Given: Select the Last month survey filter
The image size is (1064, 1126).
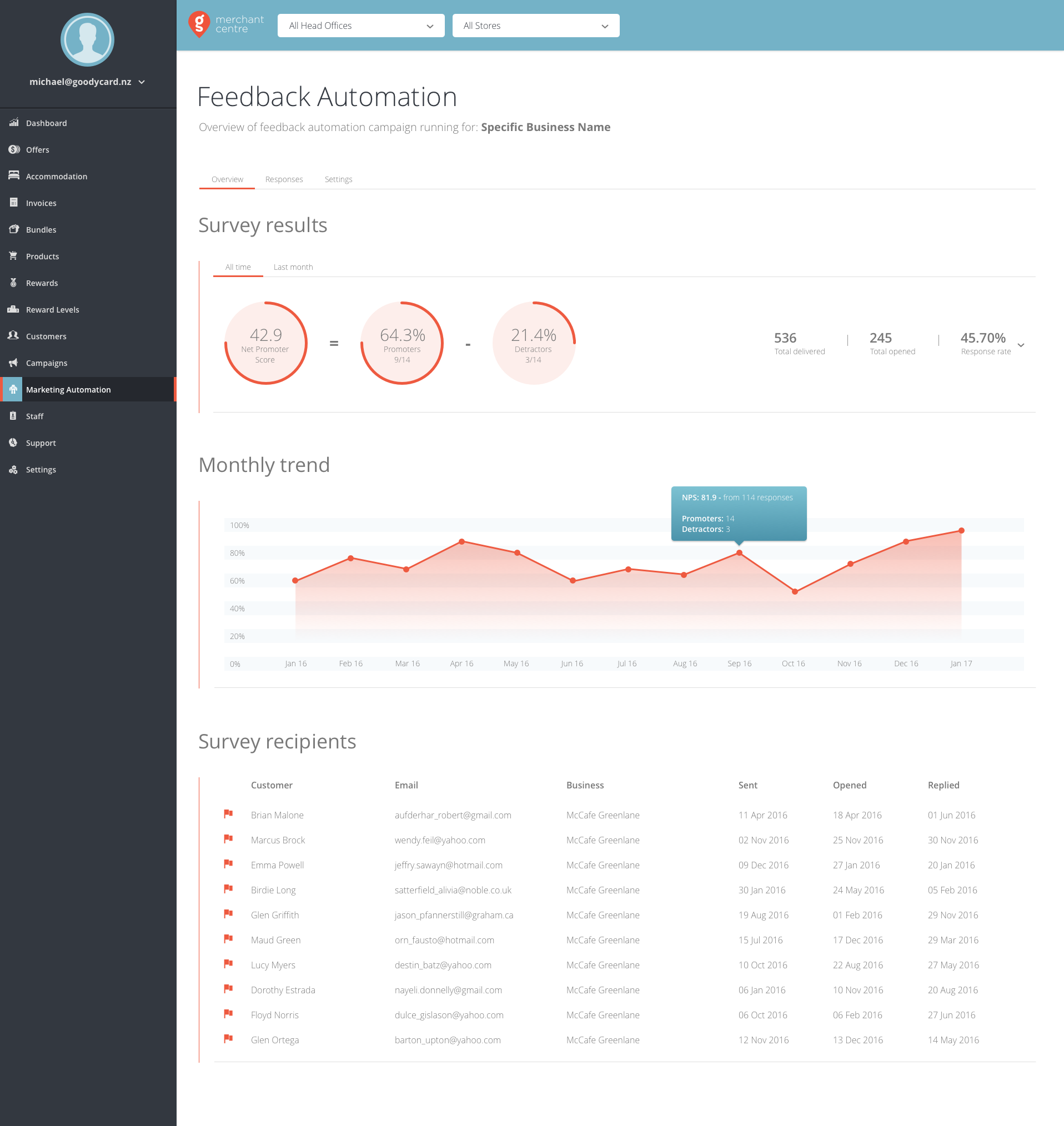Looking at the screenshot, I should (x=293, y=267).
